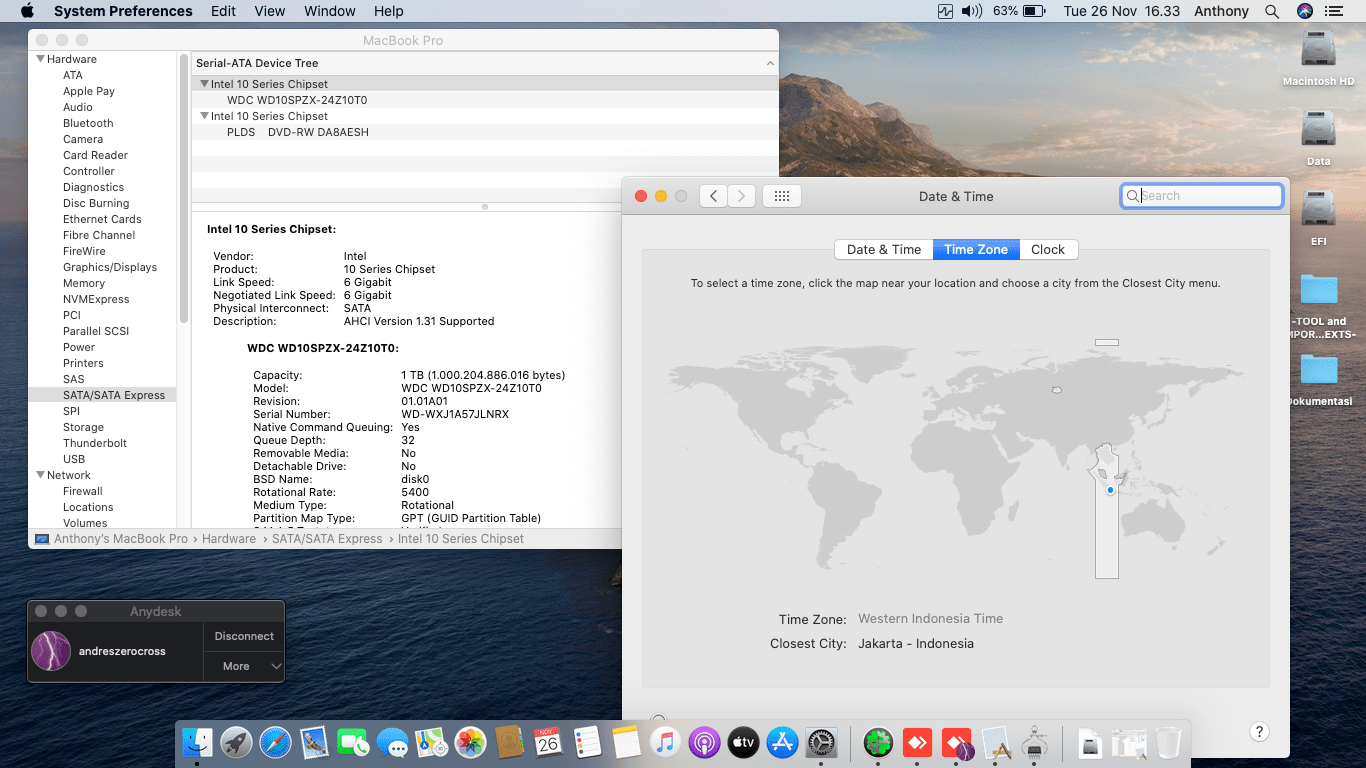Viewport: 1366px width, 768px height.
Task: Select Thunderbolt in the hardware list
Action: click(95, 443)
